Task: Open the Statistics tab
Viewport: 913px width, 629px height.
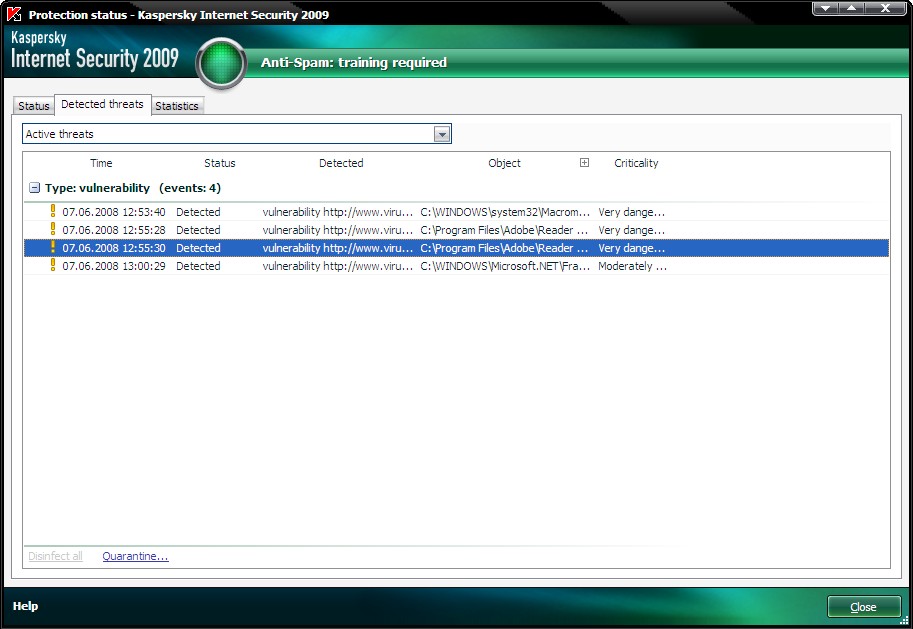Action: (177, 106)
